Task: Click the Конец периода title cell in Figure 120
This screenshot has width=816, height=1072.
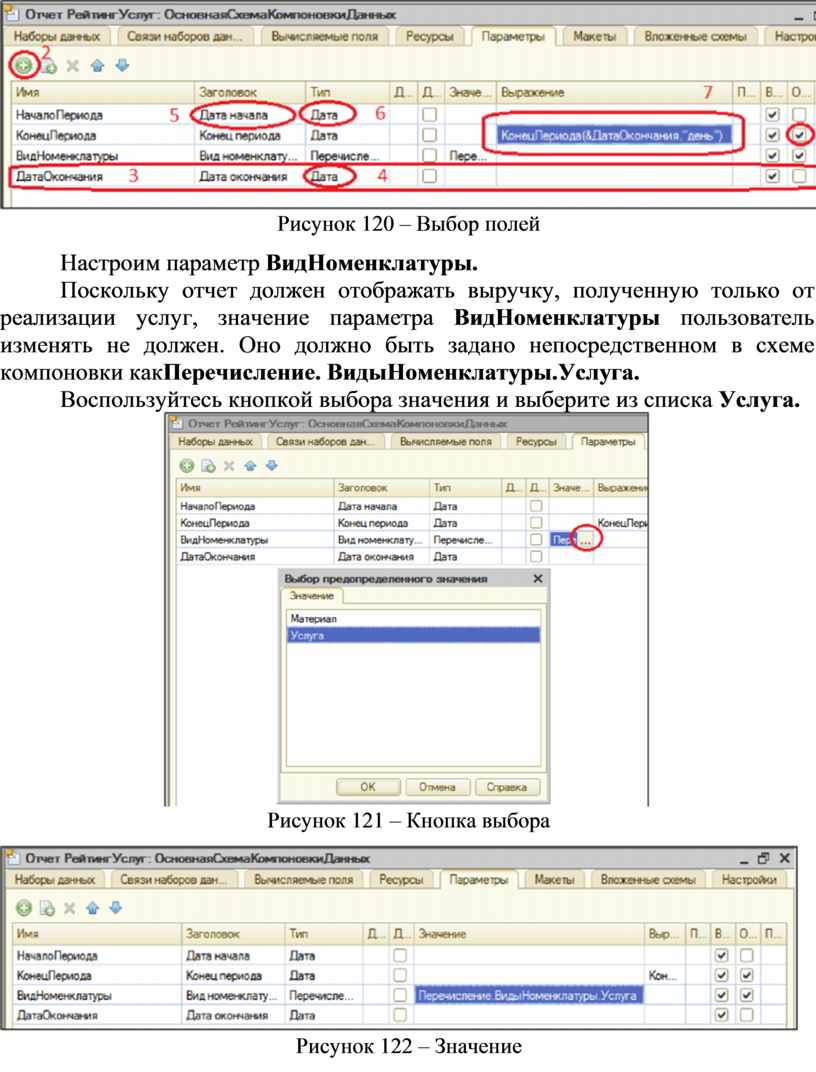Action: [240, 135]
